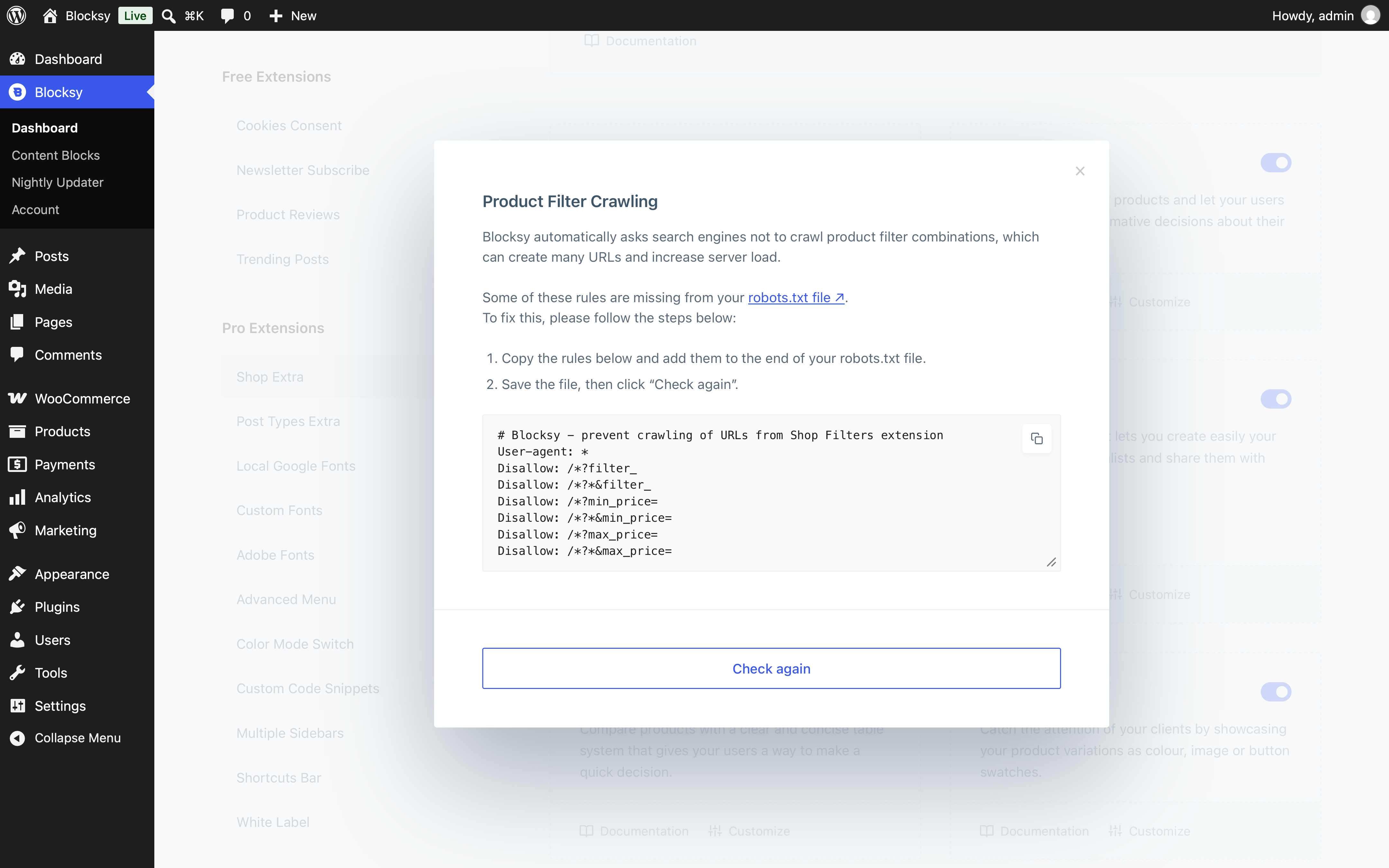Image resolution: width=1389 pixels, height=868 pixels.
Task: Open Content Blocks submenu item
Action: pos(56,155)
